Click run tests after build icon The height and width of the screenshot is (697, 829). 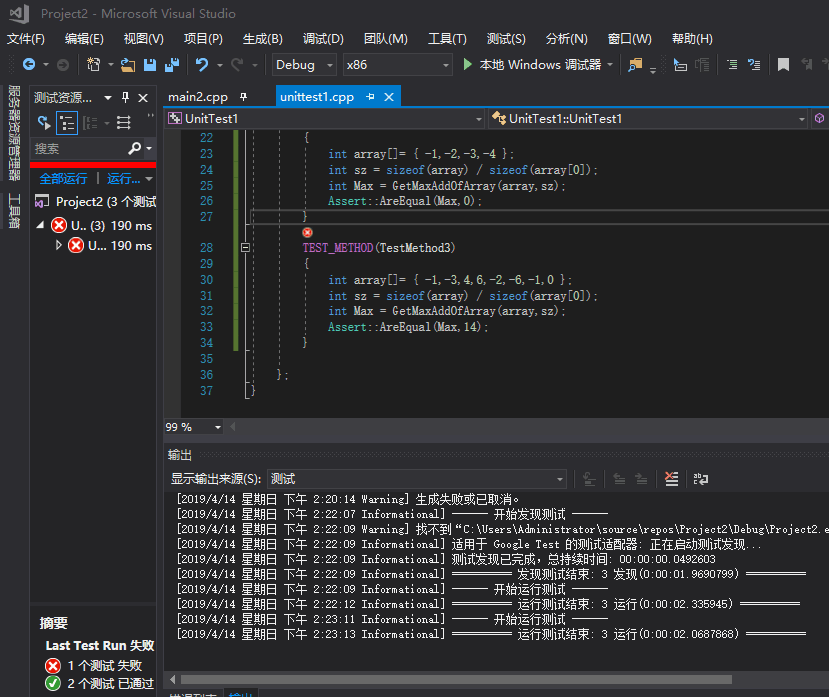44,123
